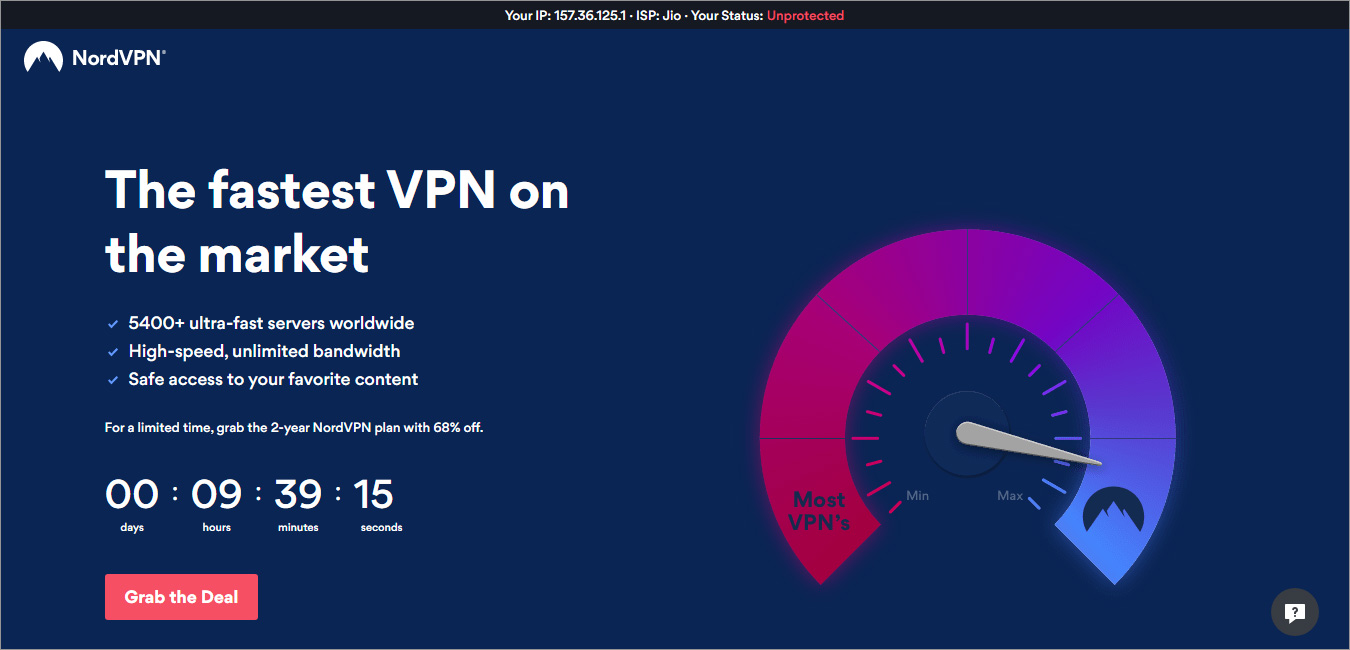Click the countdown seconds value 15
Viewport: 1350px width, 650px height.
click(x=373, y=494)
